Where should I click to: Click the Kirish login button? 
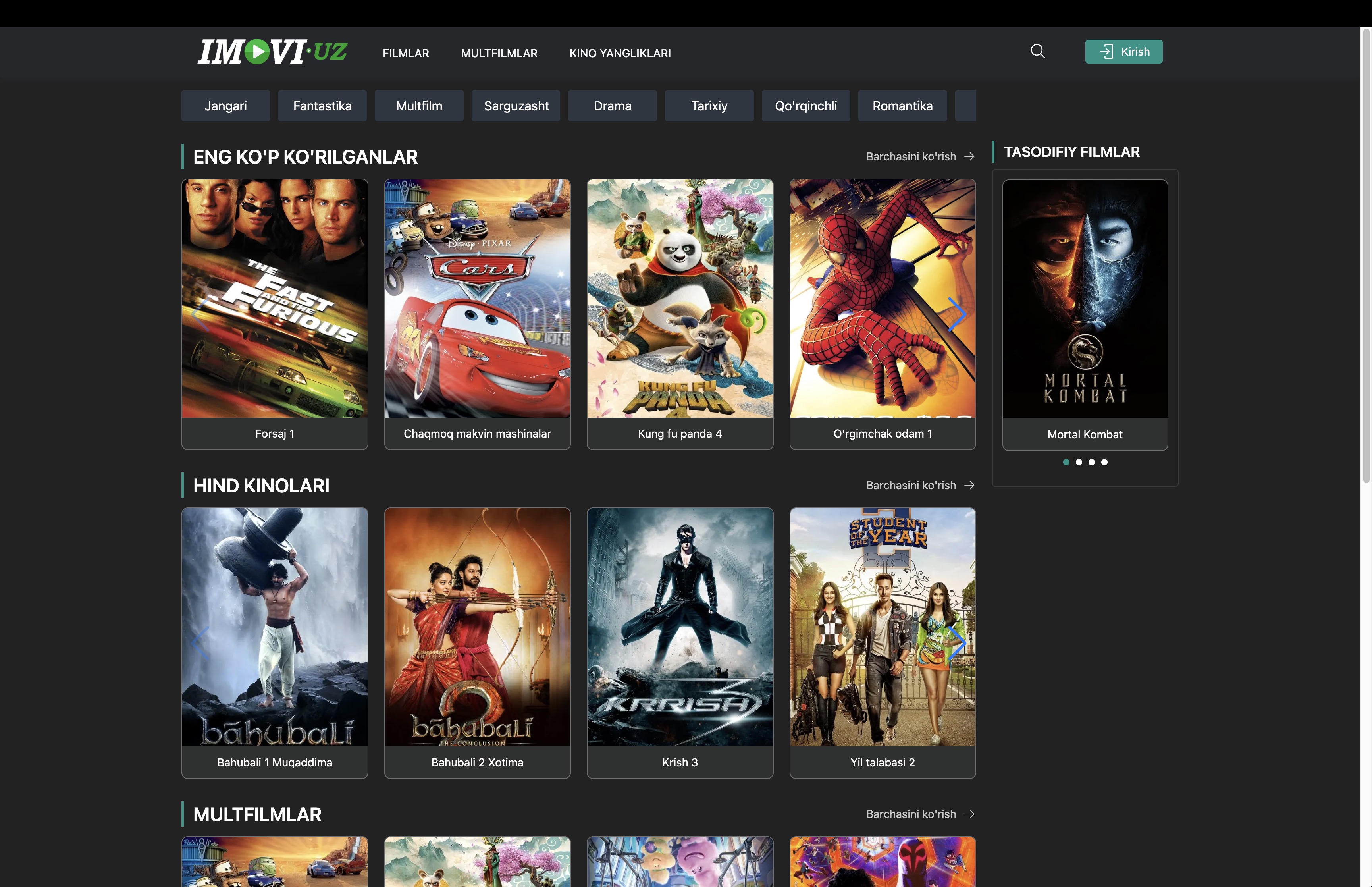[x=1123, y=52]
